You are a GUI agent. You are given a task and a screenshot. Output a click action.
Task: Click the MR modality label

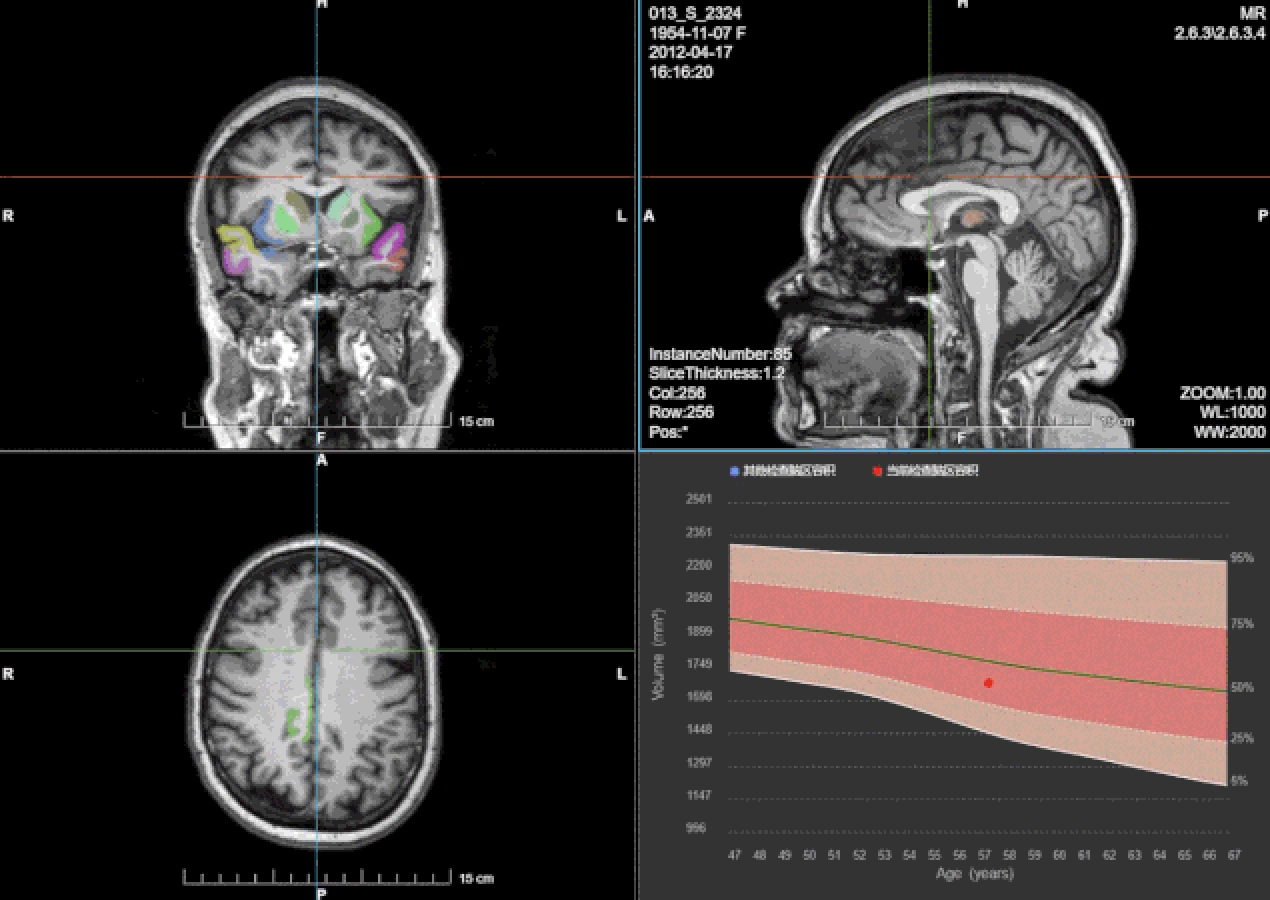tap(1253, 13)
